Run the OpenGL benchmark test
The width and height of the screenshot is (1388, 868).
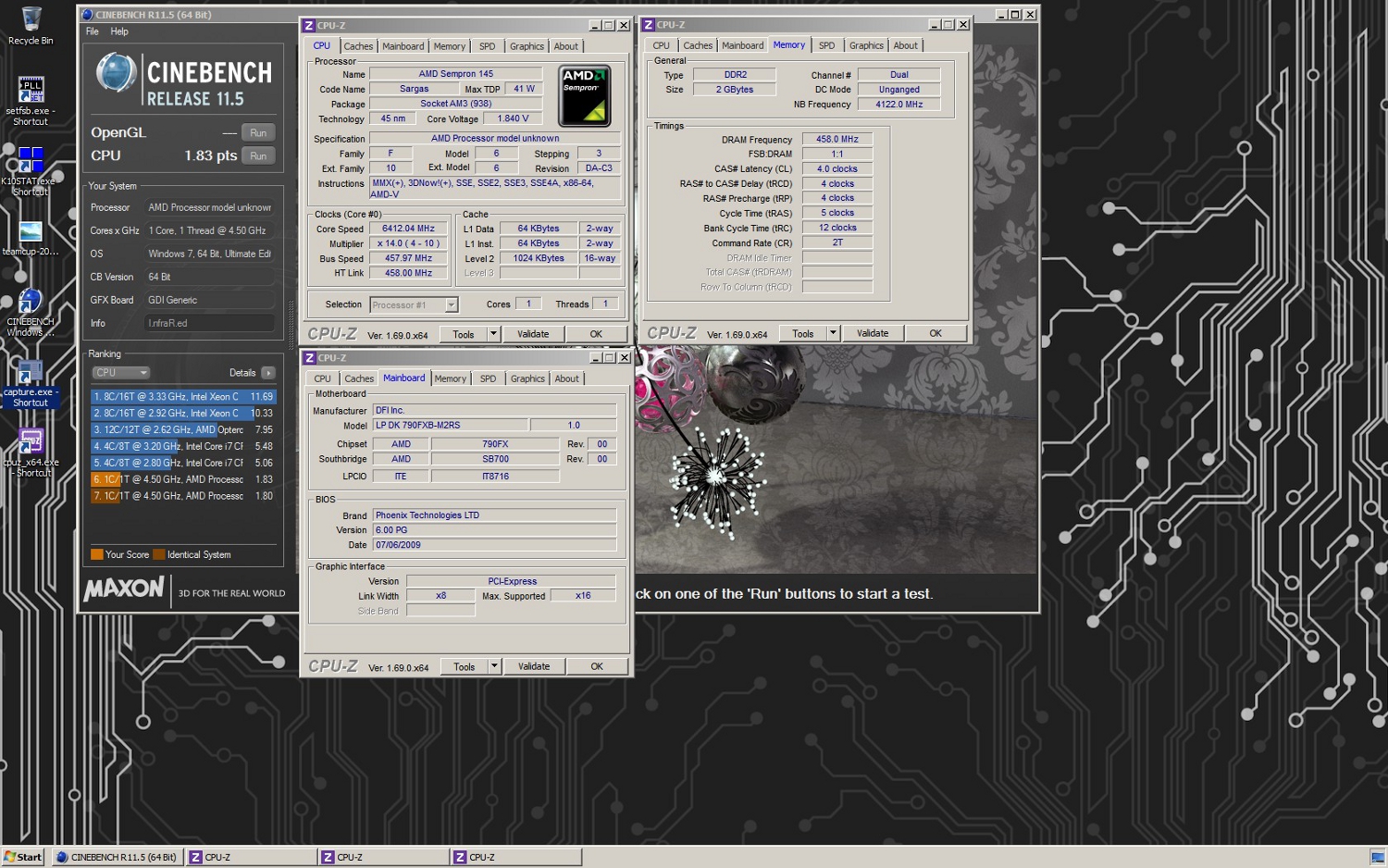click(258, 132)
